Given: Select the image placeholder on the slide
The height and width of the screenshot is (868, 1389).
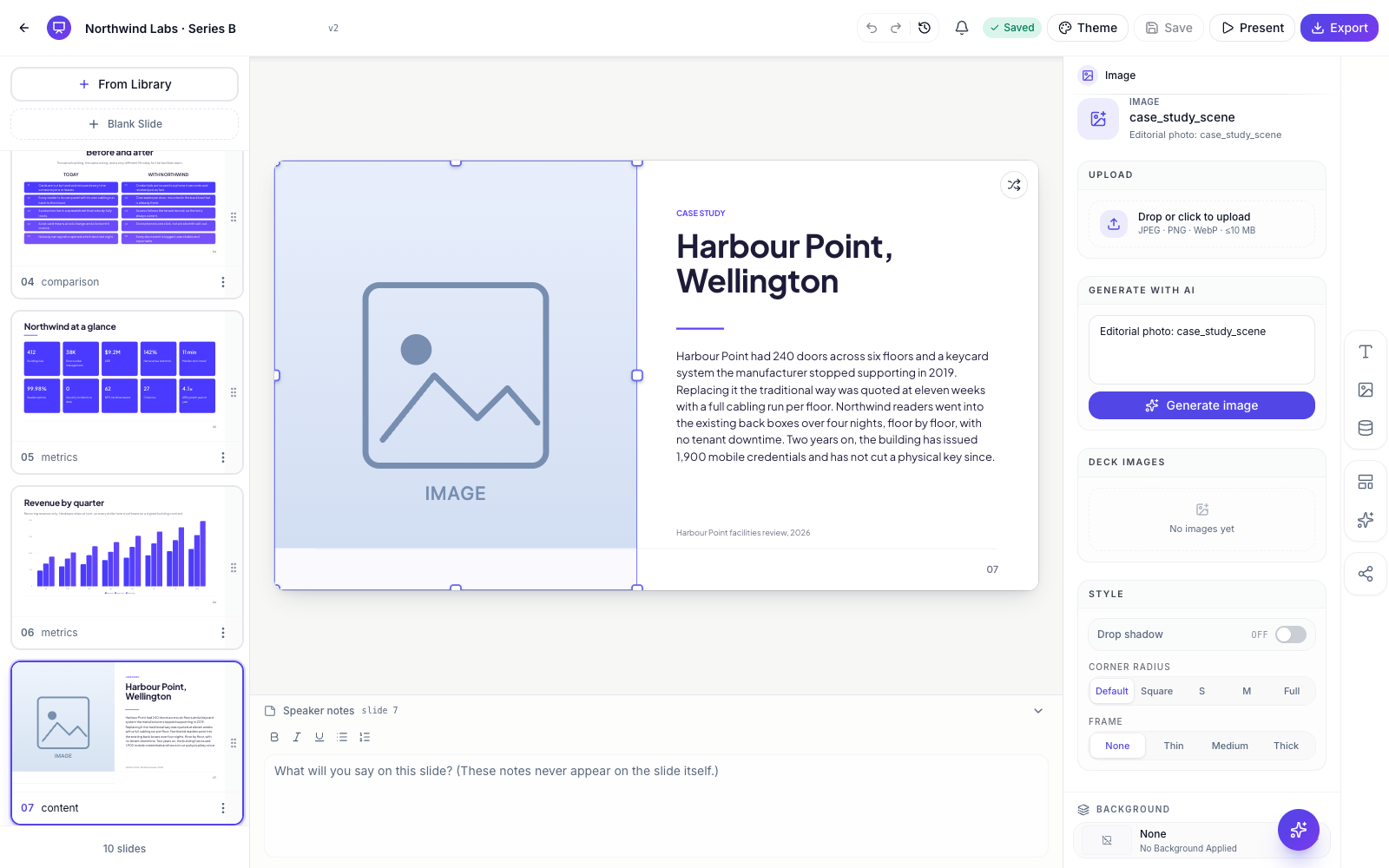Looking at the screenshot, I should [x=456, y=375].
